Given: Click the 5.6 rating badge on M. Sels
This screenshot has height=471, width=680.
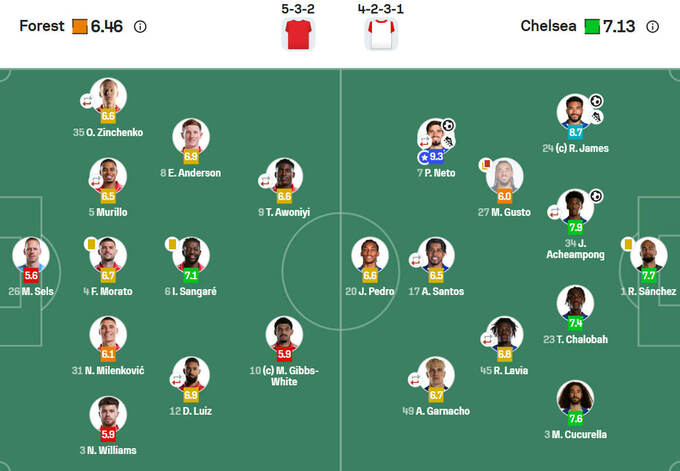Looking at the screenshot, I should [31, 275].
